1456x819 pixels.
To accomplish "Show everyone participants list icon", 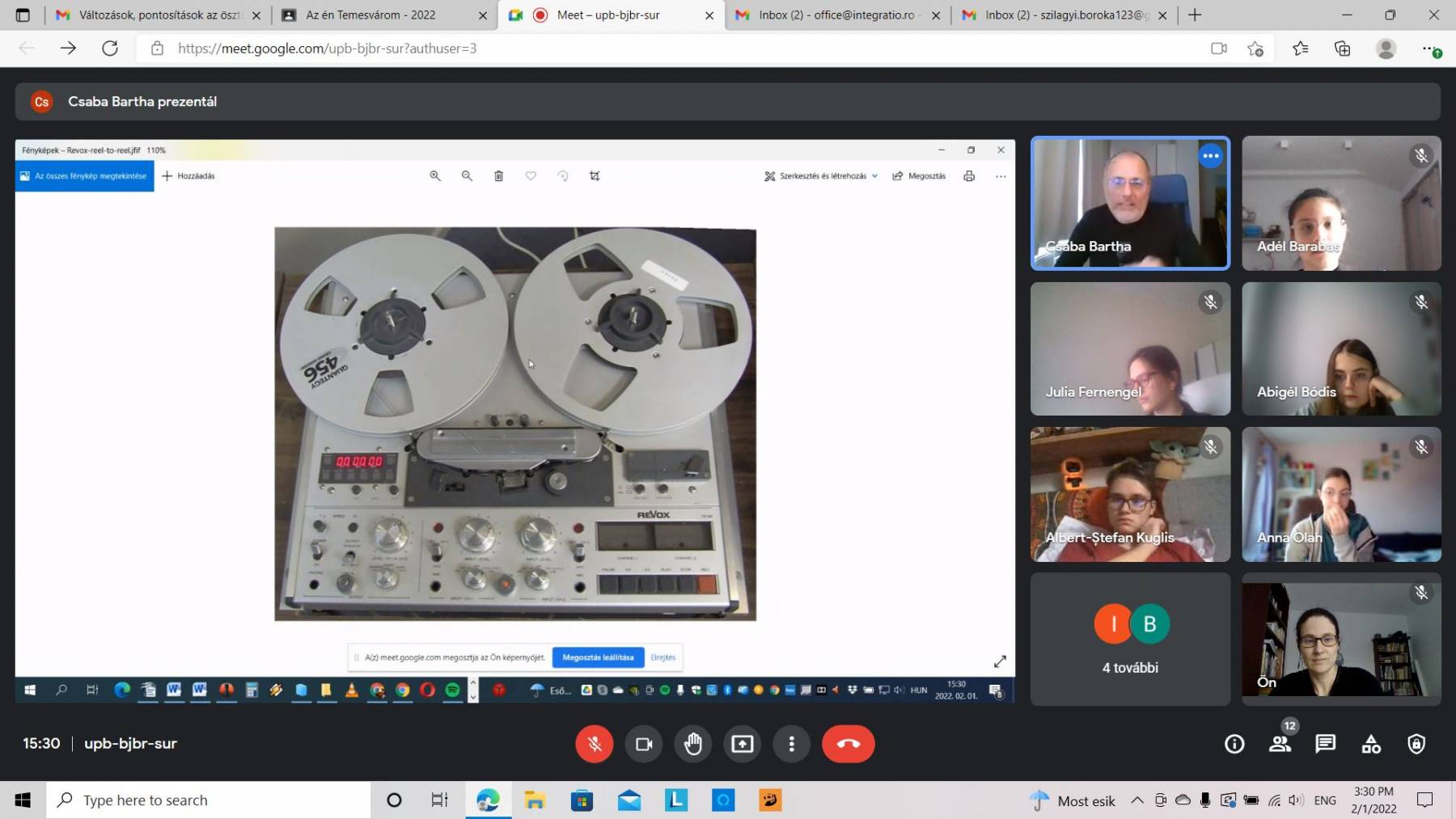I will [x=1280, y=744].
